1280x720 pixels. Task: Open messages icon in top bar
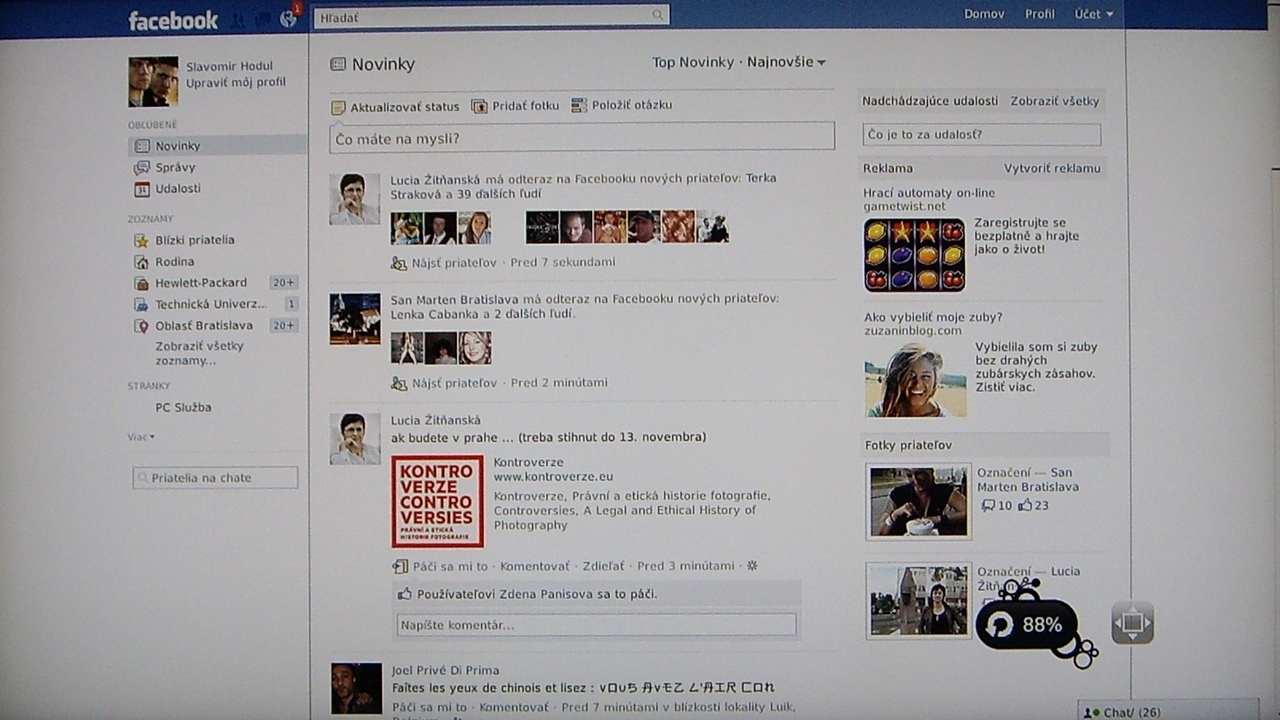tap(263, 19)
